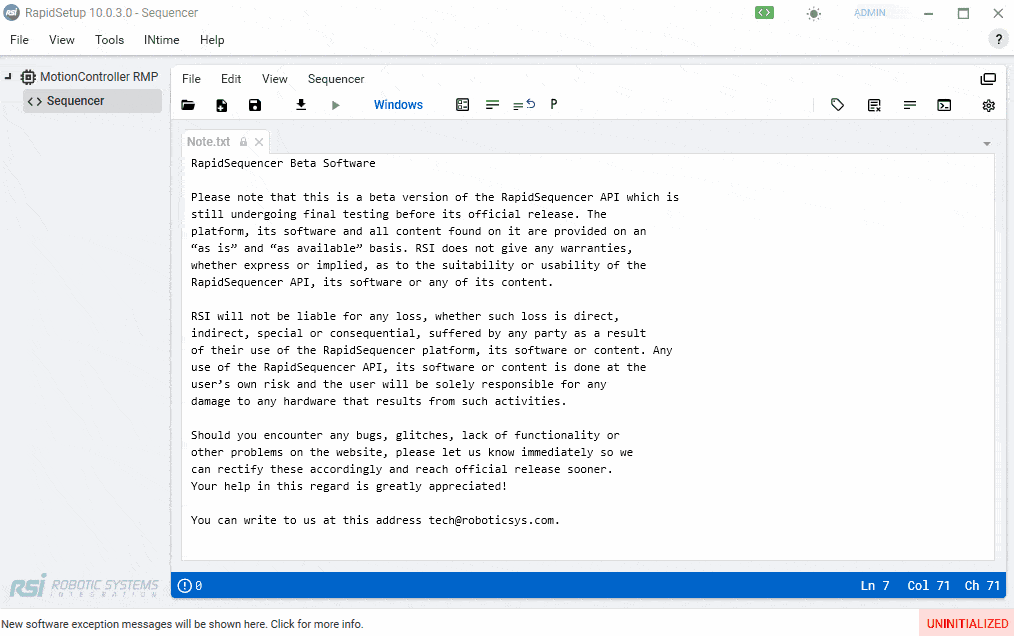Viewport: 1014px width, 636px height.
Task: Click the green code connection indicator
Action: click(764, 12)
